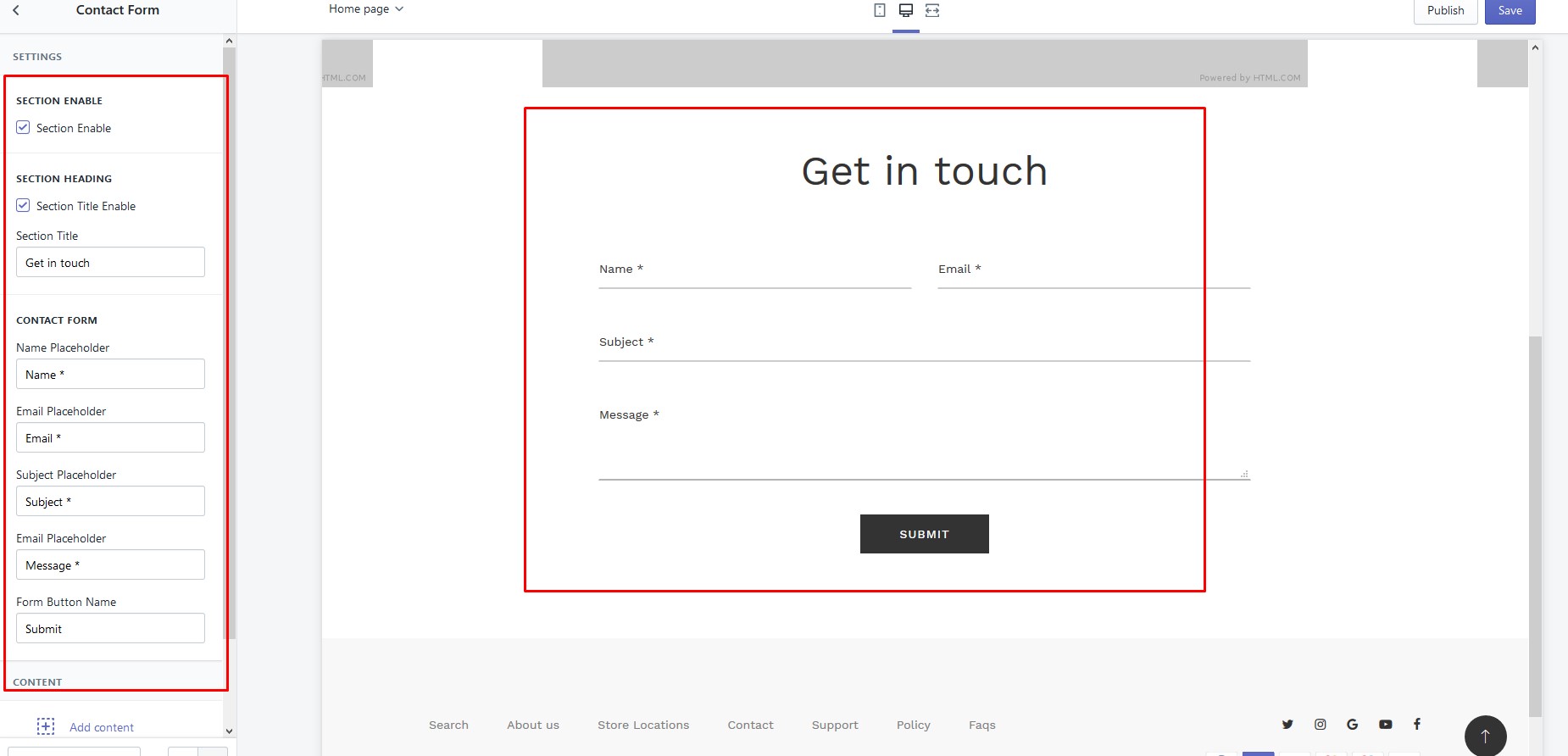
Task: Open the Faqs footer link
Action: coord(981,725)
